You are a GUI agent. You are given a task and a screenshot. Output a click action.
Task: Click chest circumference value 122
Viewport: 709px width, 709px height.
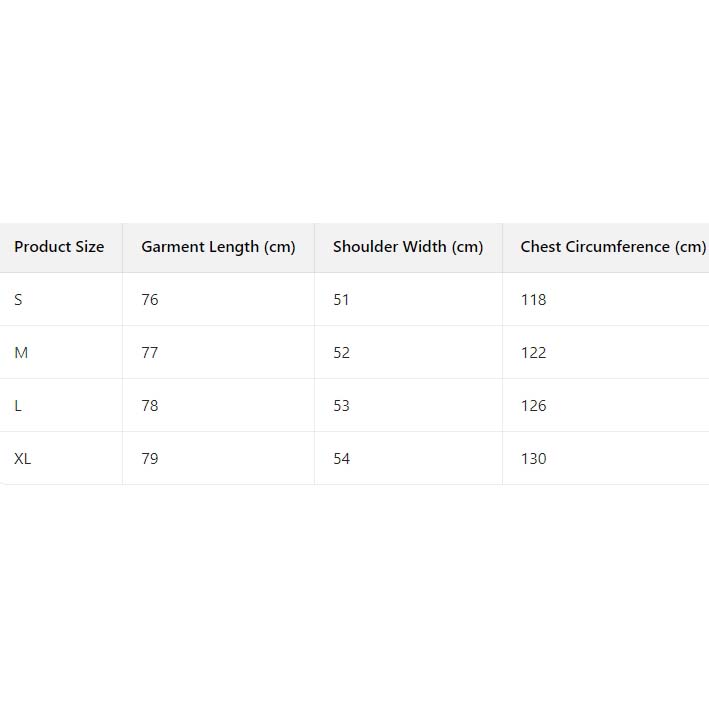click(534, 353)
